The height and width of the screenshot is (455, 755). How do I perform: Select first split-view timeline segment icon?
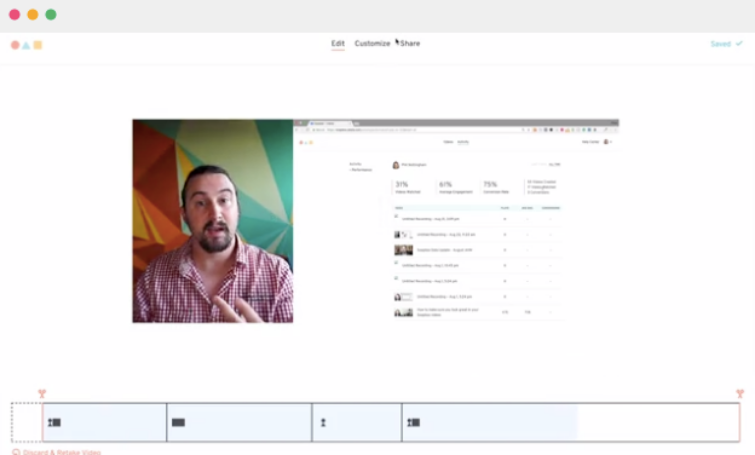54,422
